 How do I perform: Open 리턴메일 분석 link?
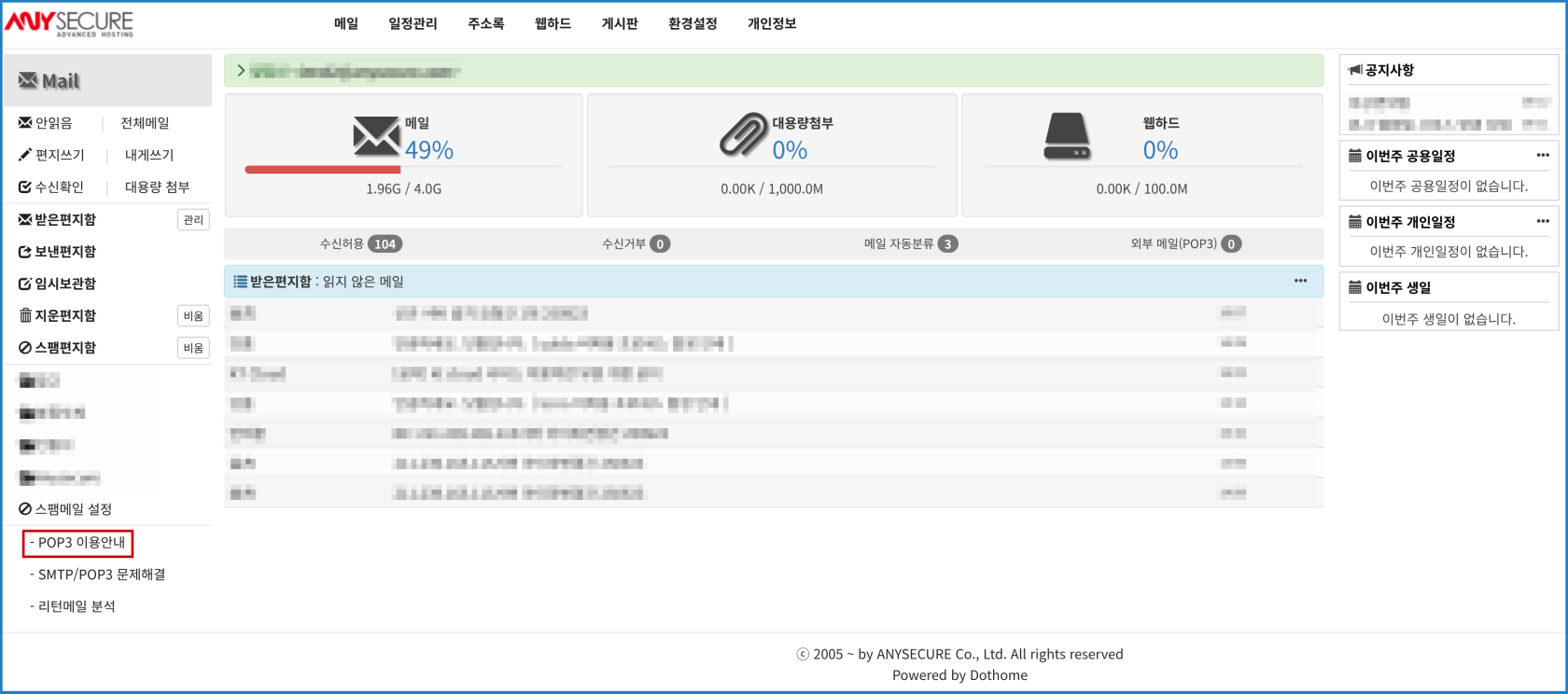tap(77, 606)
